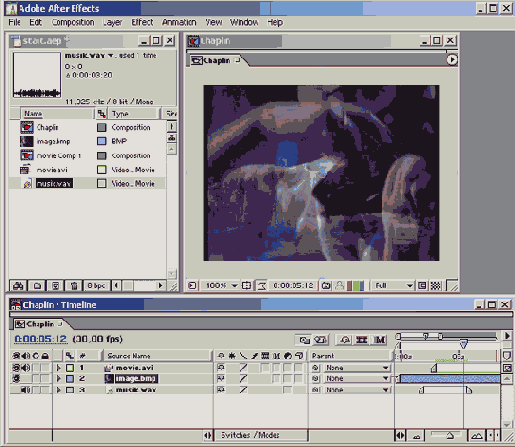This screenshot has height=447, width=515.
Task: Click the timeline zoom slider at bottom
Action: pyautogui.click(x=446, y=435)
